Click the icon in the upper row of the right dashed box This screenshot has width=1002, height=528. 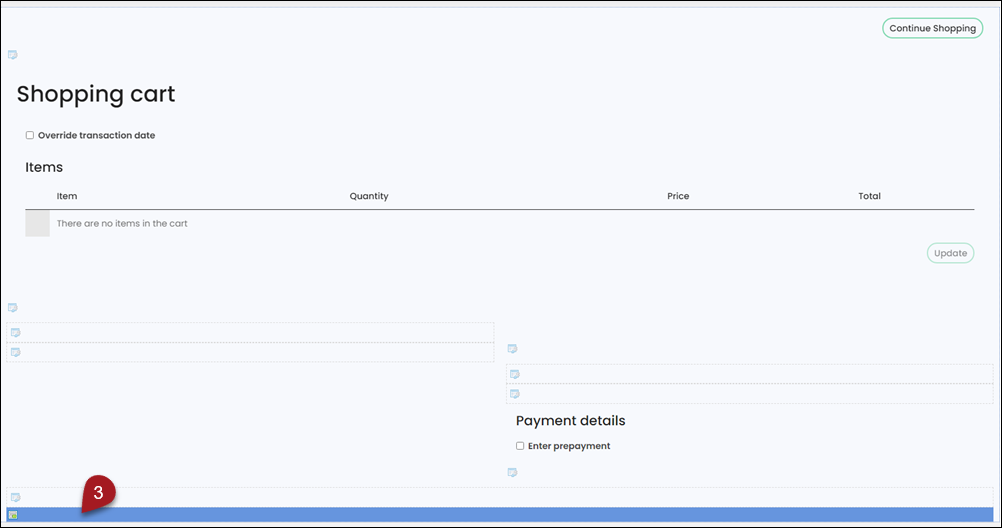tap(514, 375)
